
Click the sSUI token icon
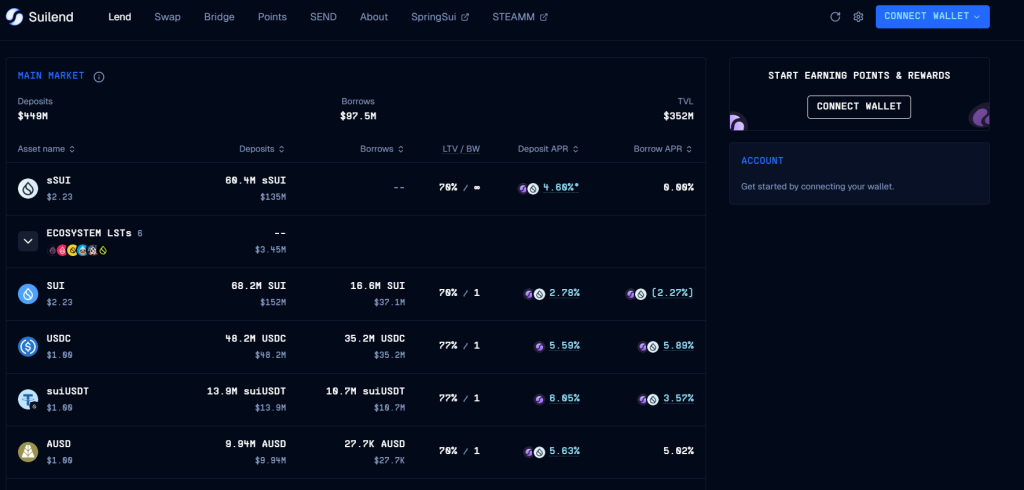(x=28, y=189)
